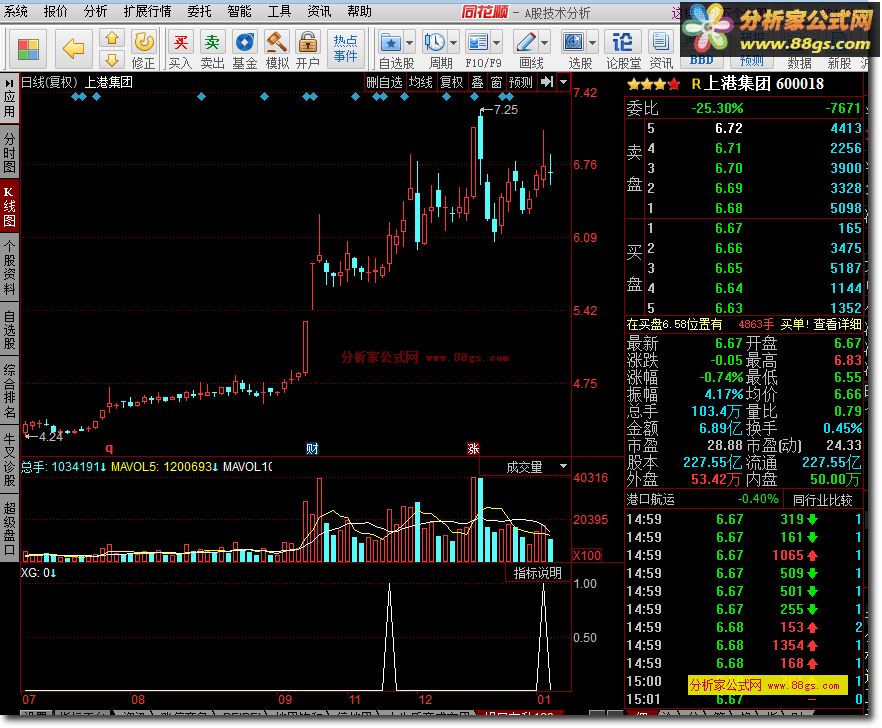Expand the 周期 period dropdown arrow
882x728 pixels.
point(453,43)
